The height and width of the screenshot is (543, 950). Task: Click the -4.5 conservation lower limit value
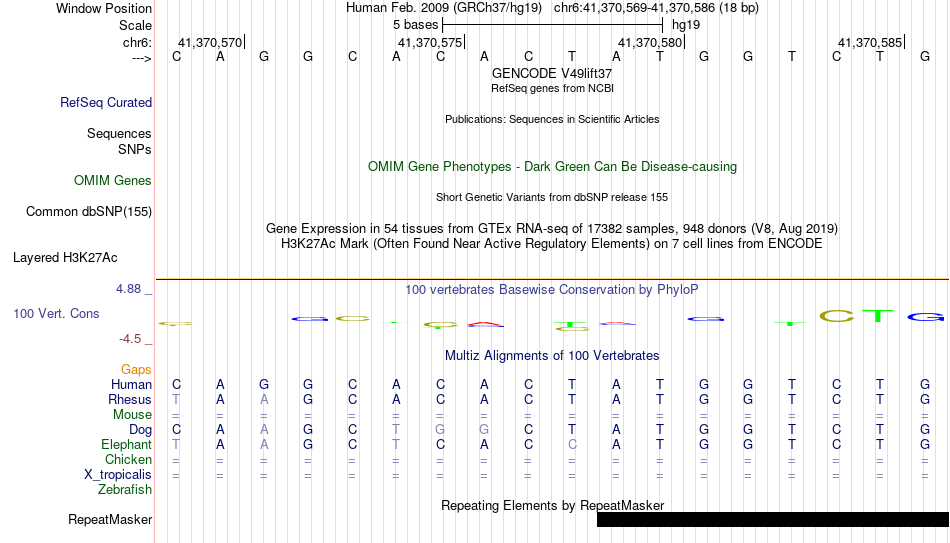(x=130, y=339)
